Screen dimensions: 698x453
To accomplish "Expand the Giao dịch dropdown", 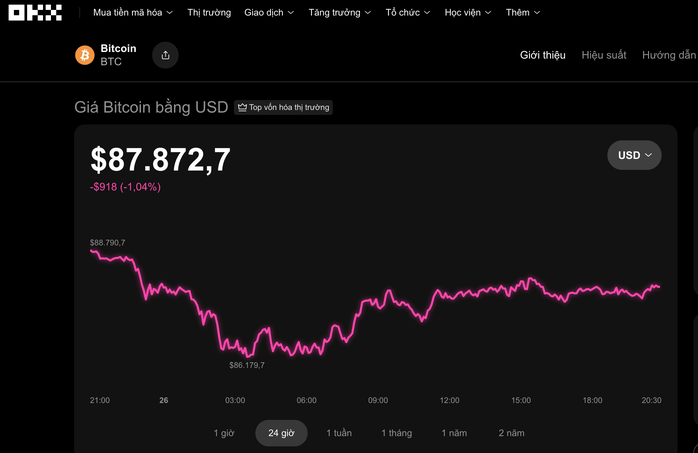I will pyautogui.click(x=269, y=13).
